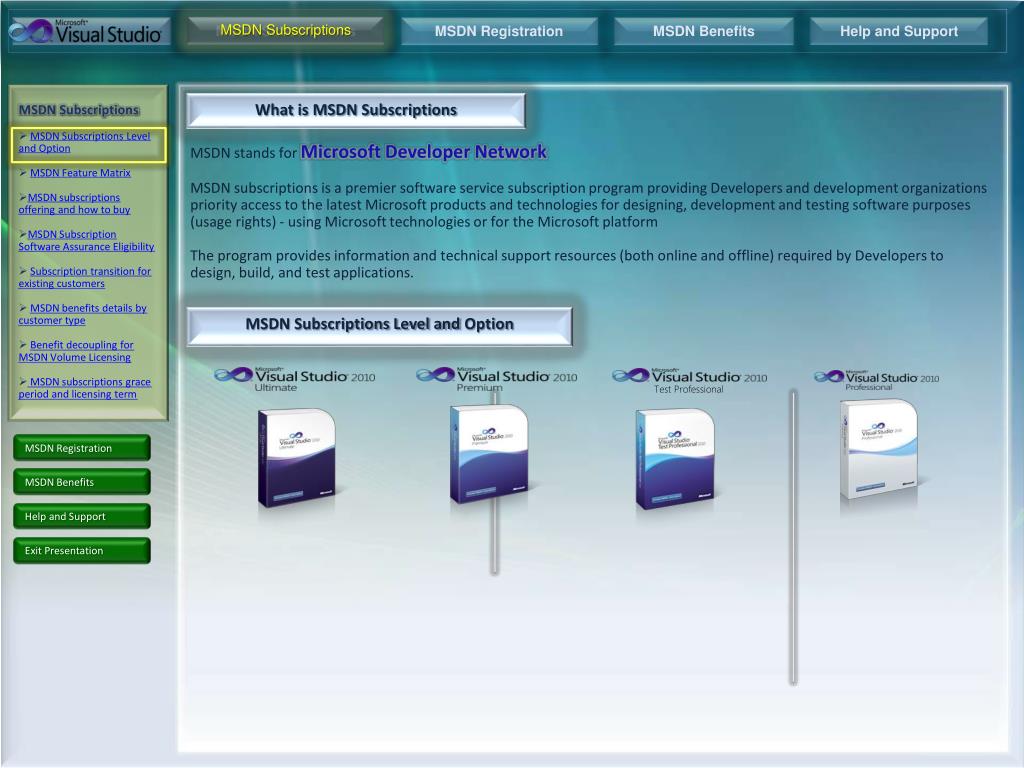Open MSDN subscriptions offering and how to buy

pyautogui.click(x=74, y=204)
